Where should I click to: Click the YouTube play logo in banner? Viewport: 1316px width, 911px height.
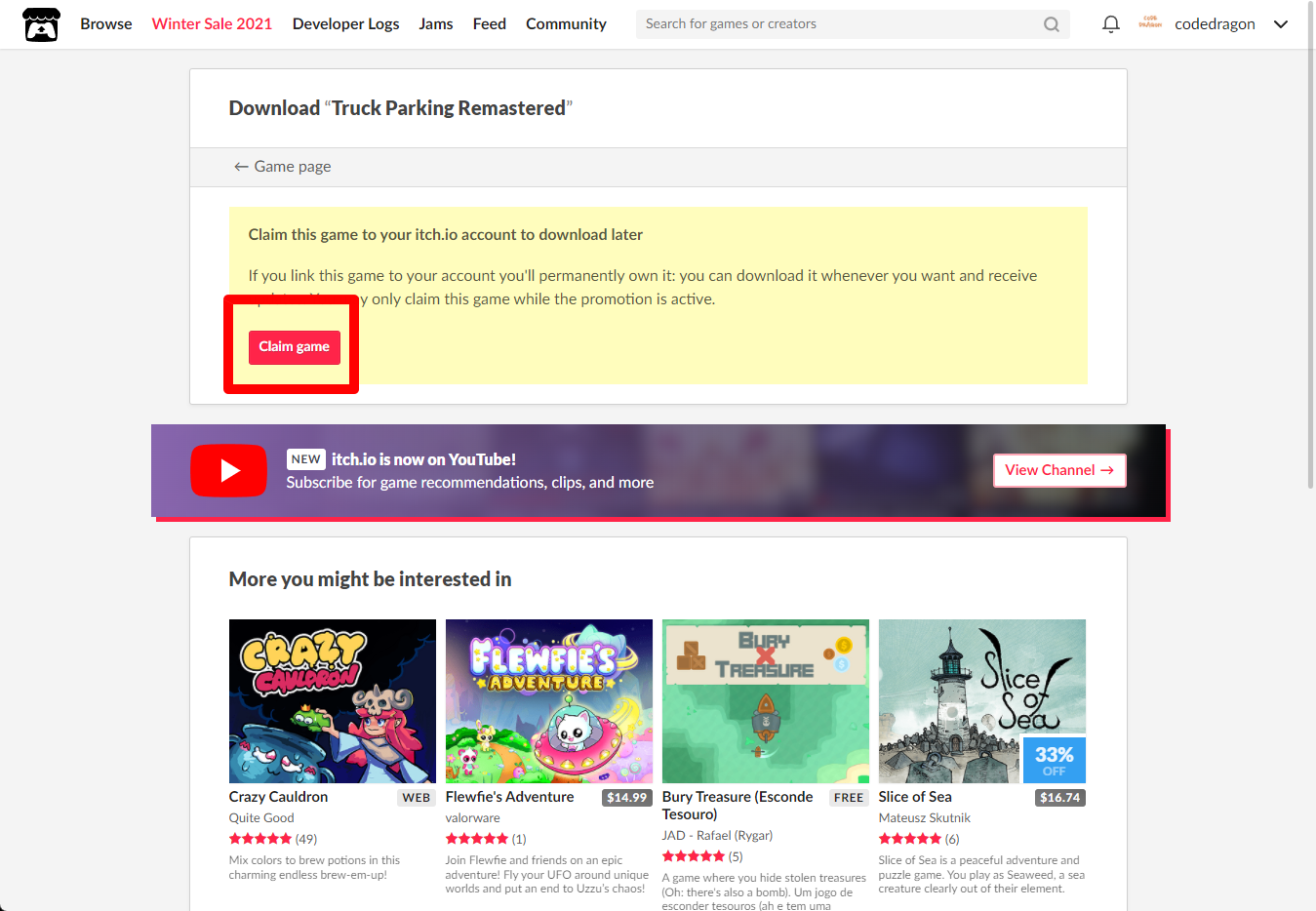228,470
